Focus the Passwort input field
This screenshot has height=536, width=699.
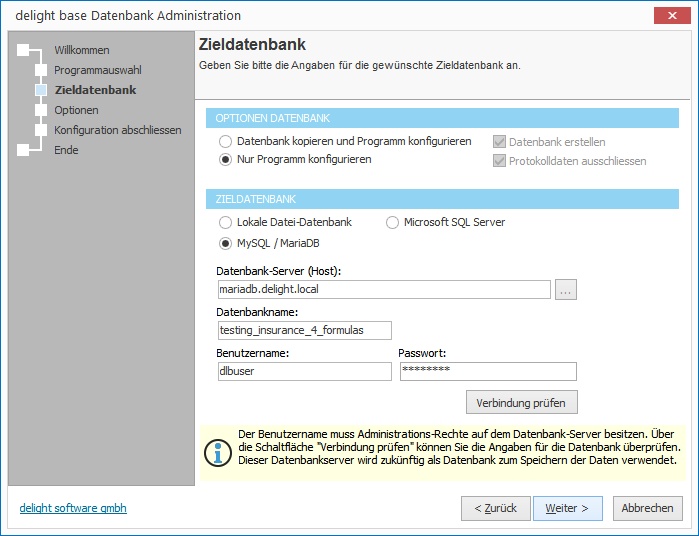(487, 371)
